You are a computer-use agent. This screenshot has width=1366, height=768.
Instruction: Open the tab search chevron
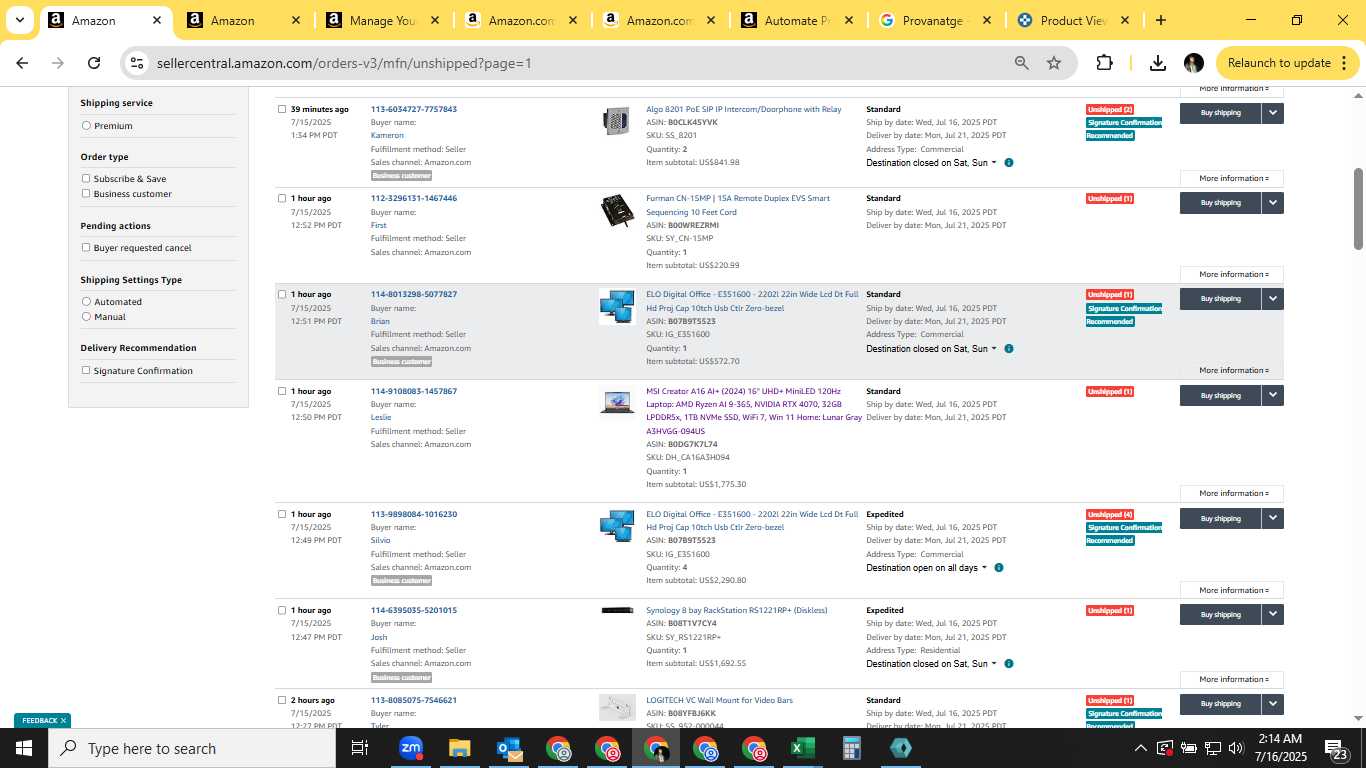pos(19,20)
